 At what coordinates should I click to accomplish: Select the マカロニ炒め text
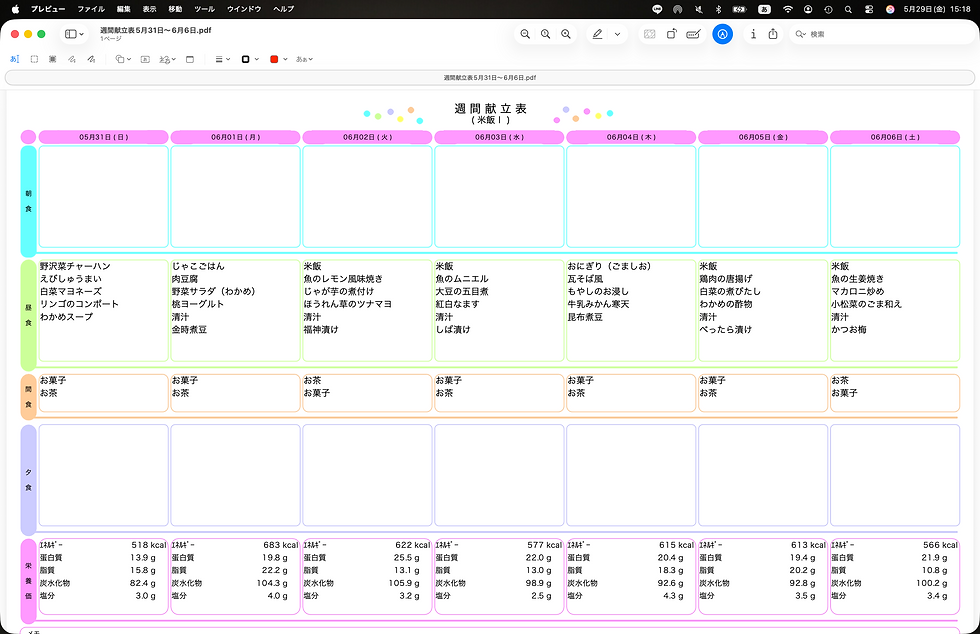[x=858, y=291]
